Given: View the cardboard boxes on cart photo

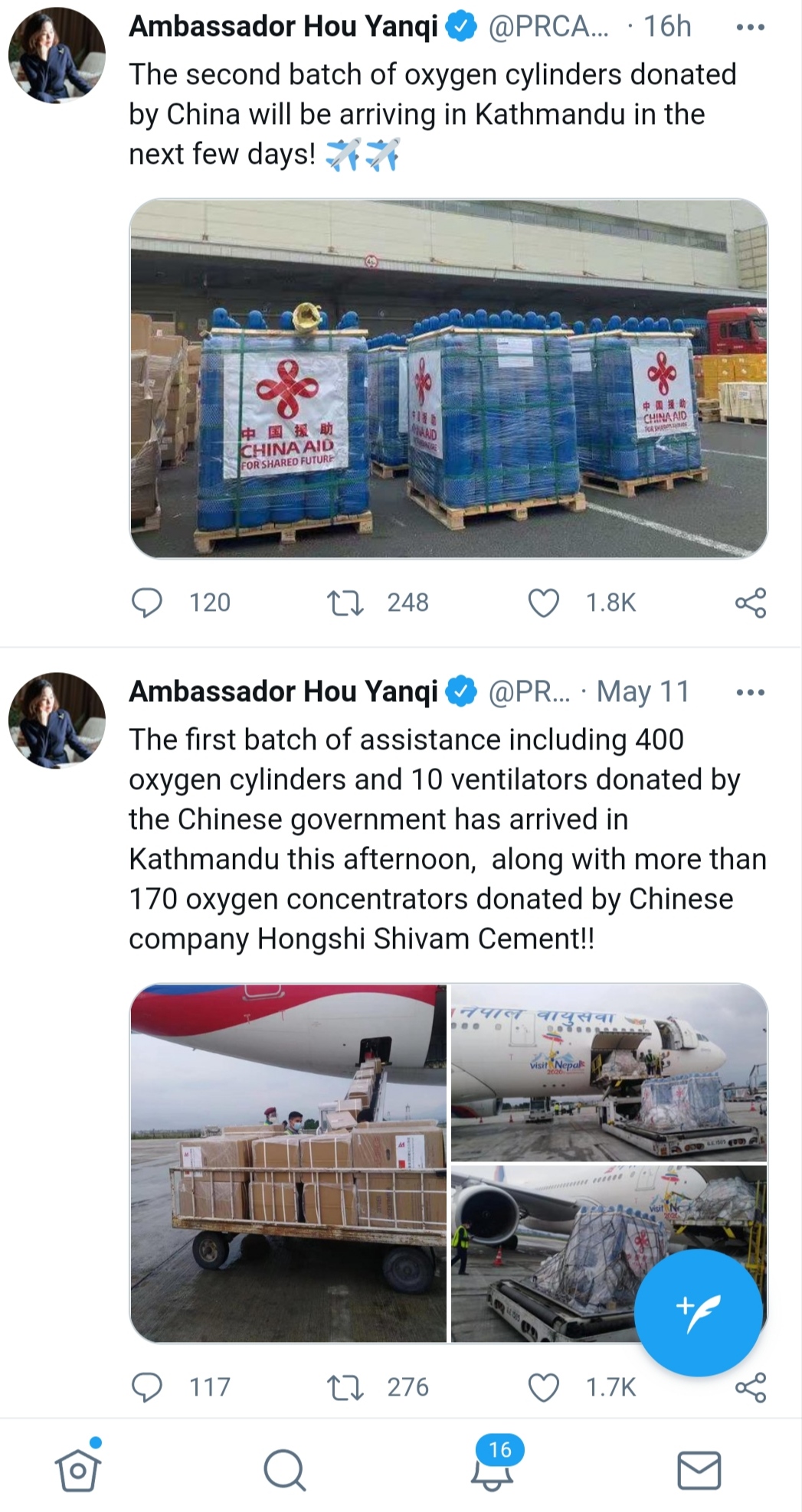Looking at the screenshot, I should [x=288, y=1163].
